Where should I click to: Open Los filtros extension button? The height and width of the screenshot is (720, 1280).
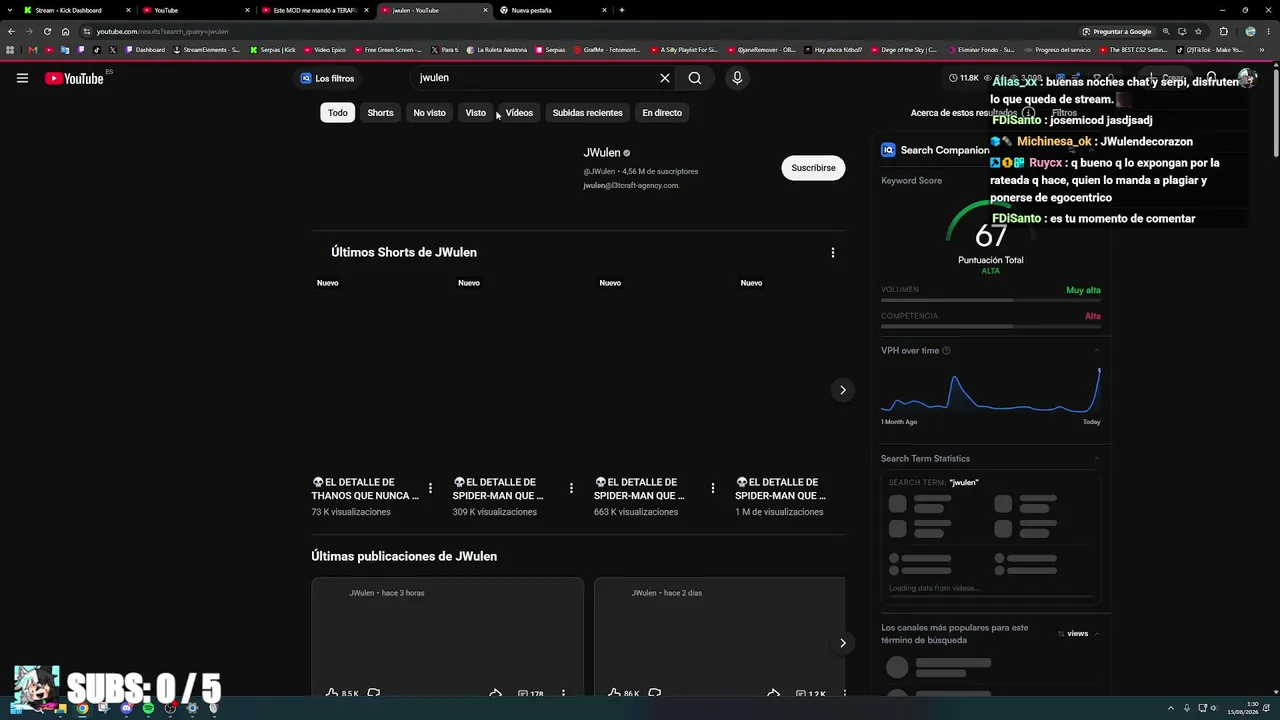327,78
